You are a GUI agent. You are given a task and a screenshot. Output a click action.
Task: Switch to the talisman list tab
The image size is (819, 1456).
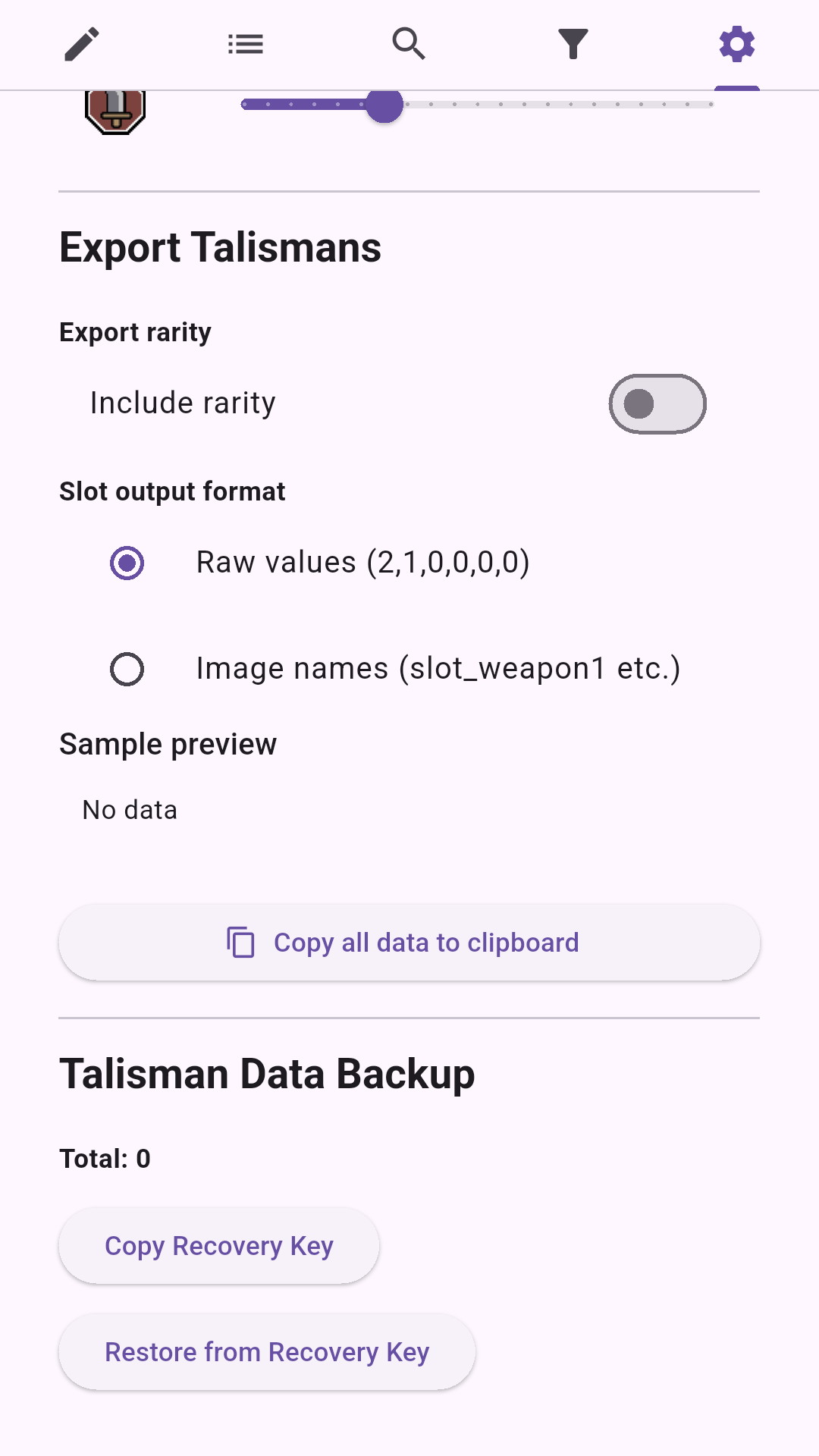tap(246, 44)
